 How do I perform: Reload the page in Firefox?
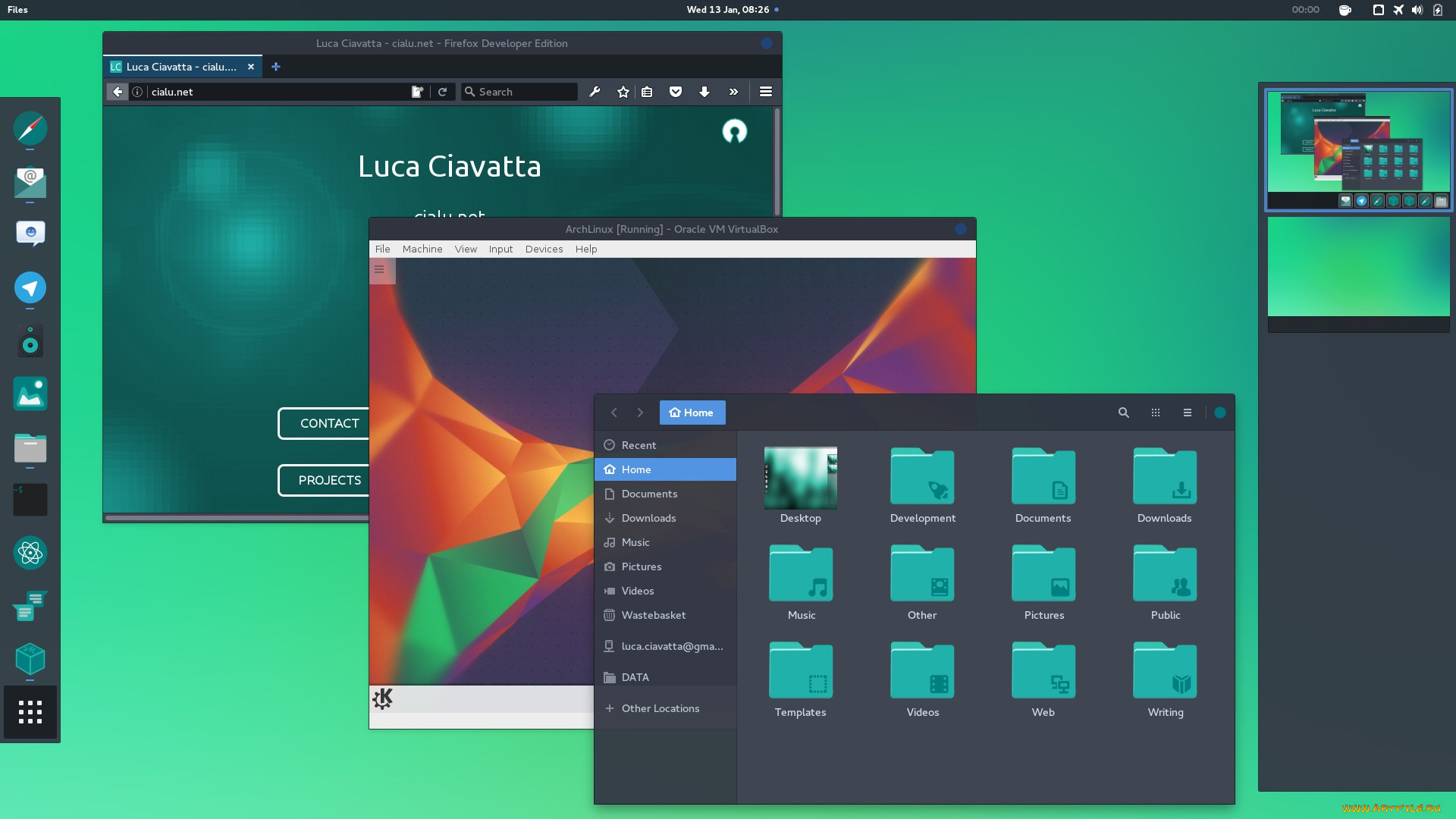pyautogui.click(x=442, y=92)
